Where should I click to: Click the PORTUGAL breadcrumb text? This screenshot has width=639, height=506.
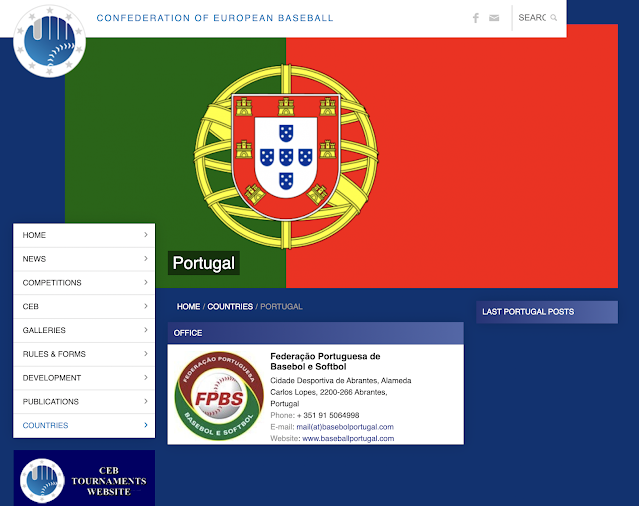(281, 306)
